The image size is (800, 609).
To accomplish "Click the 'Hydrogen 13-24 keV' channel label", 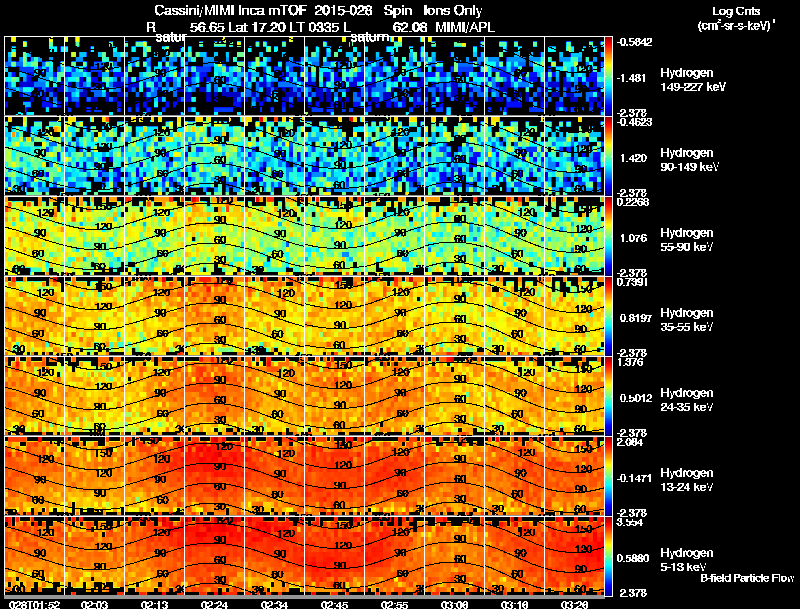I will (687, 480).
